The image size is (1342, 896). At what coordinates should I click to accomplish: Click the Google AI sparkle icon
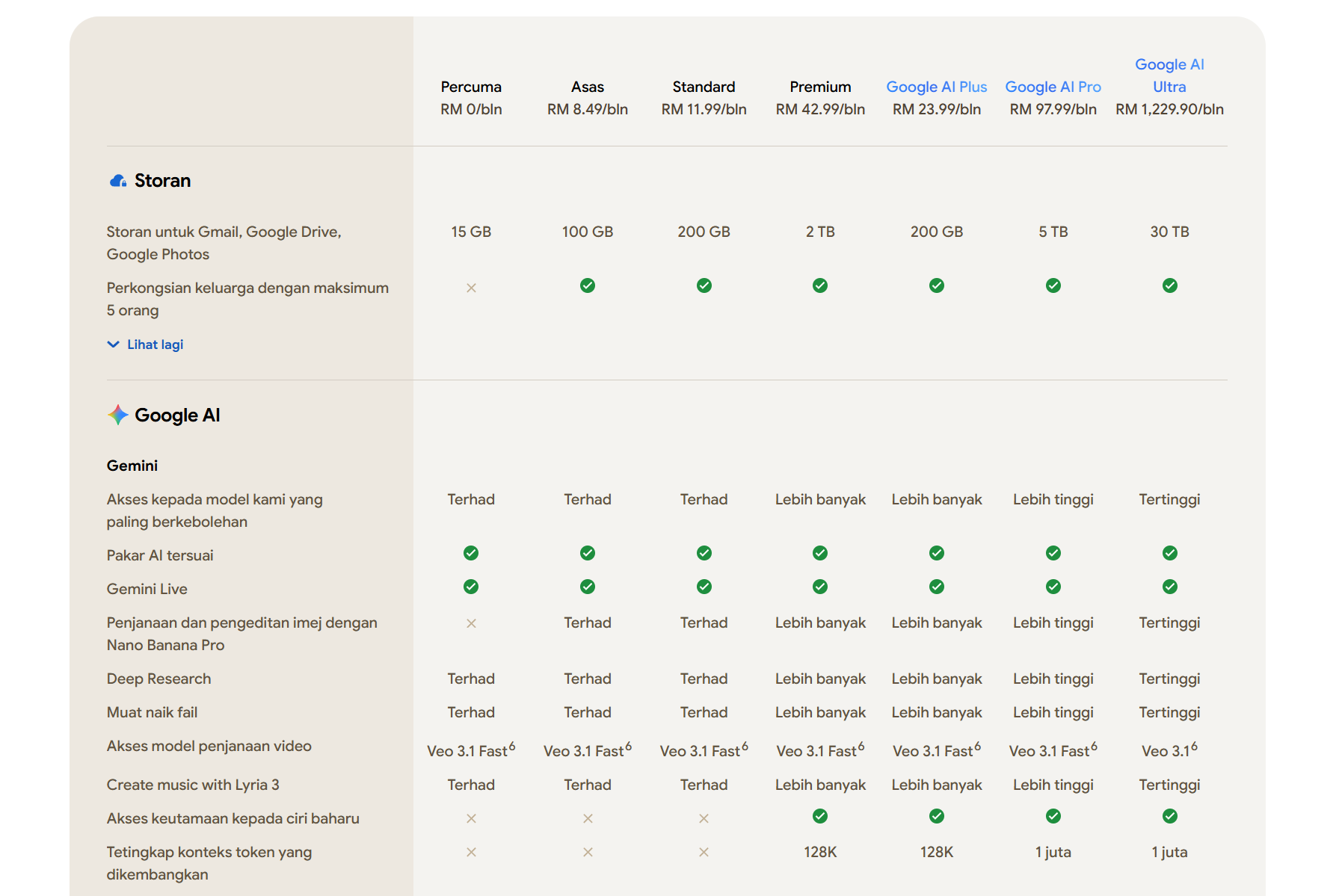[x=118, y=415]
